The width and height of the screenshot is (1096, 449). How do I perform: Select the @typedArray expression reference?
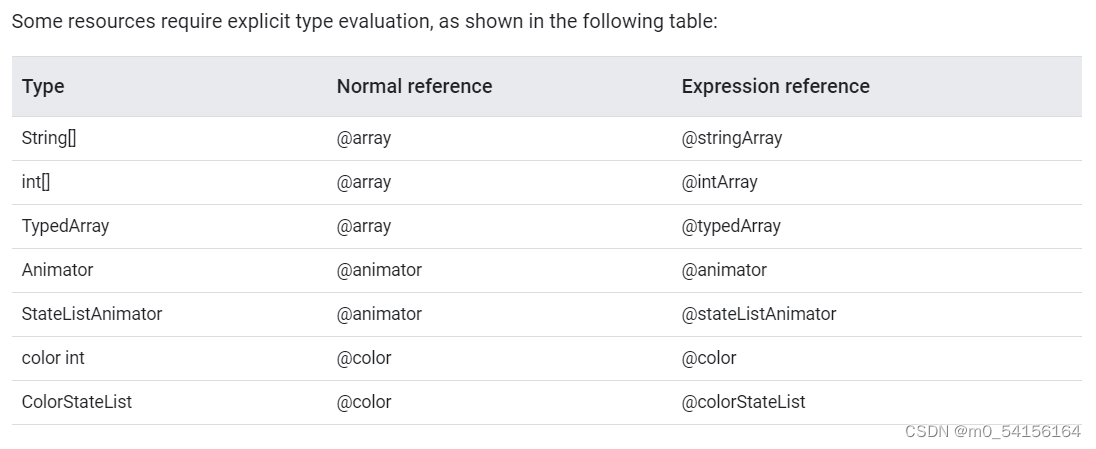click(x=731, y=226)
